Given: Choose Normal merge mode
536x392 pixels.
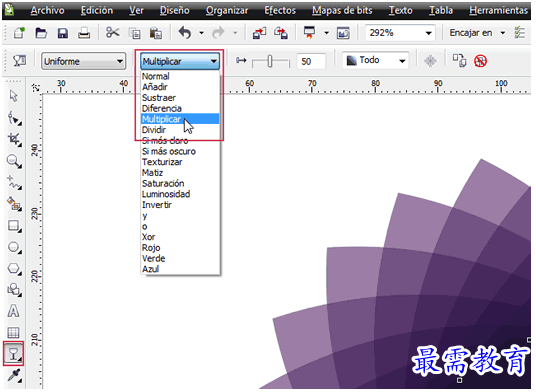Looking at the screenshot, I should (180, 76).
